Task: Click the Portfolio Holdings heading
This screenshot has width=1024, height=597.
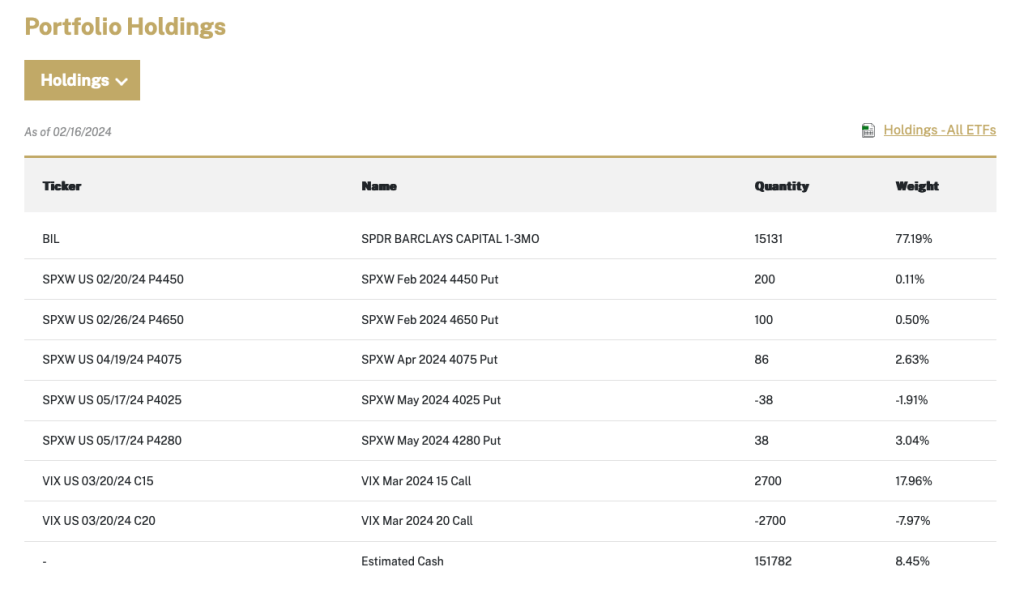Action: [x=125, y=27]
